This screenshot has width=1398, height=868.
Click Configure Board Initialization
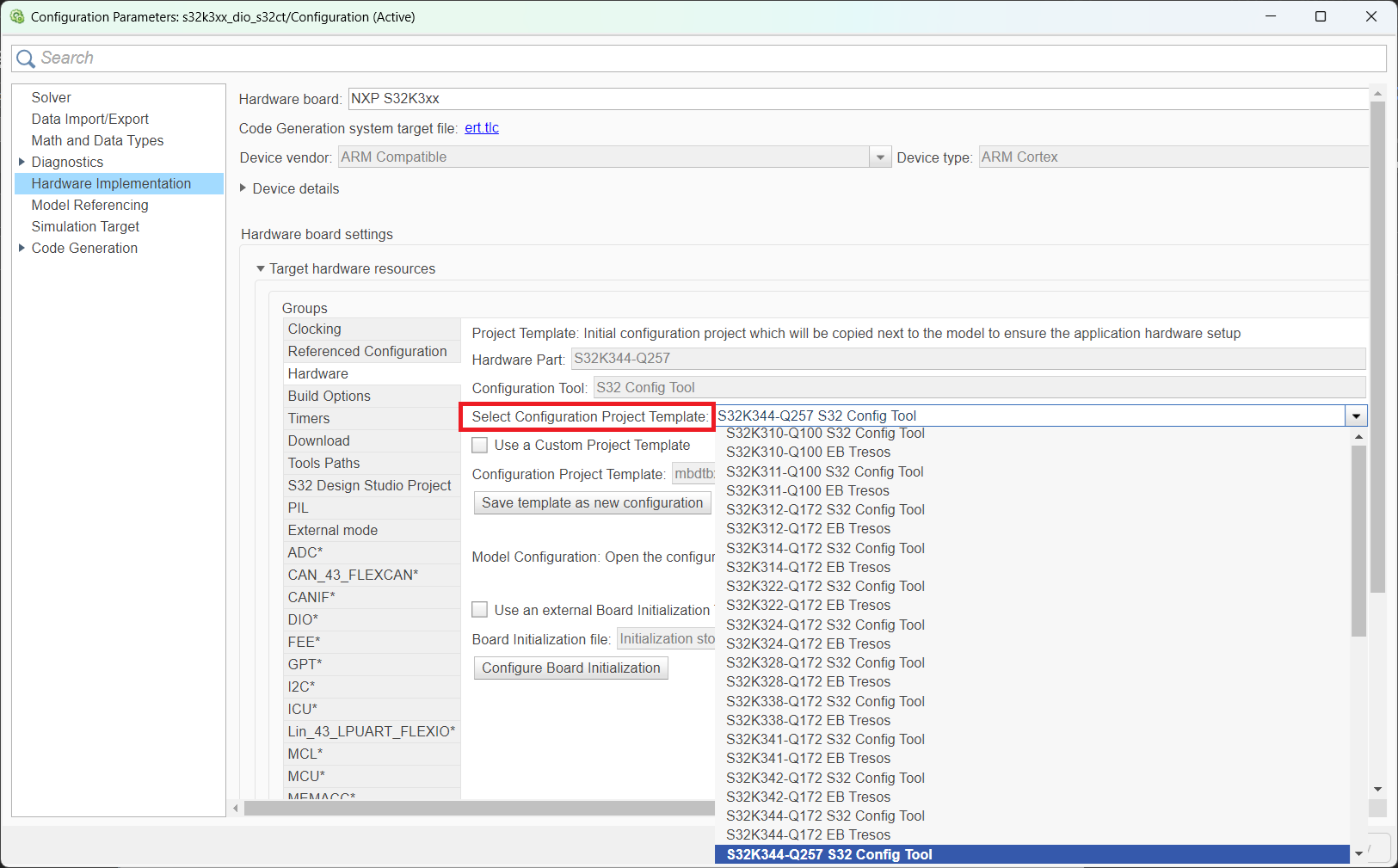(x=570, y=668)
